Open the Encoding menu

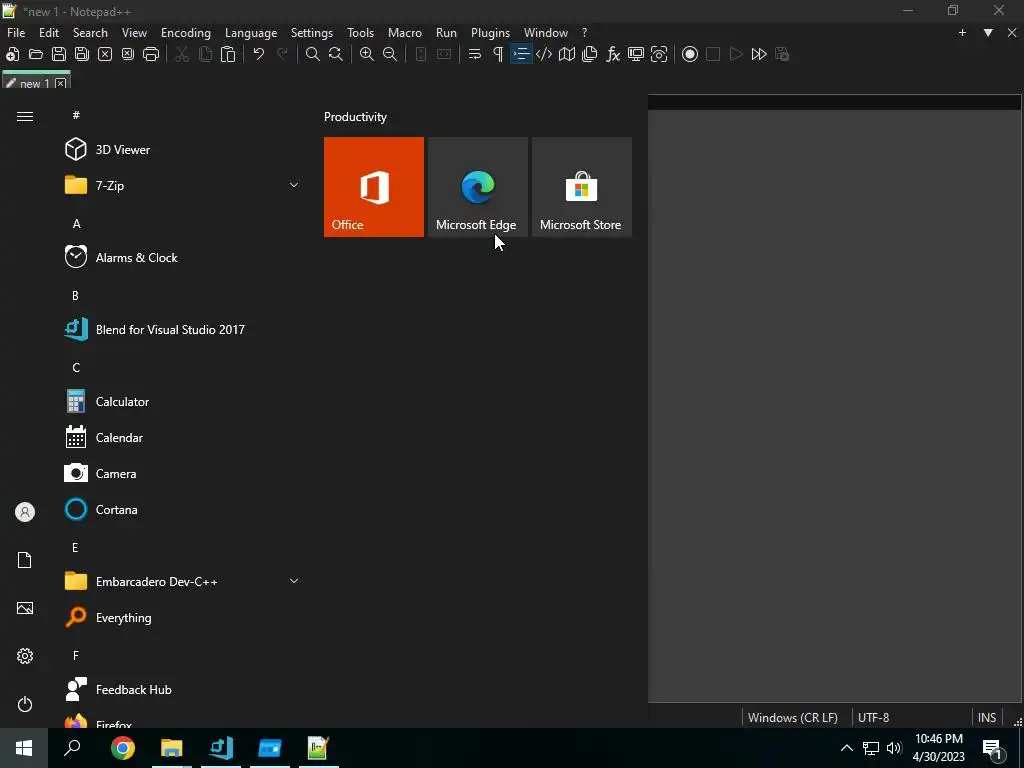click(186, 33)
